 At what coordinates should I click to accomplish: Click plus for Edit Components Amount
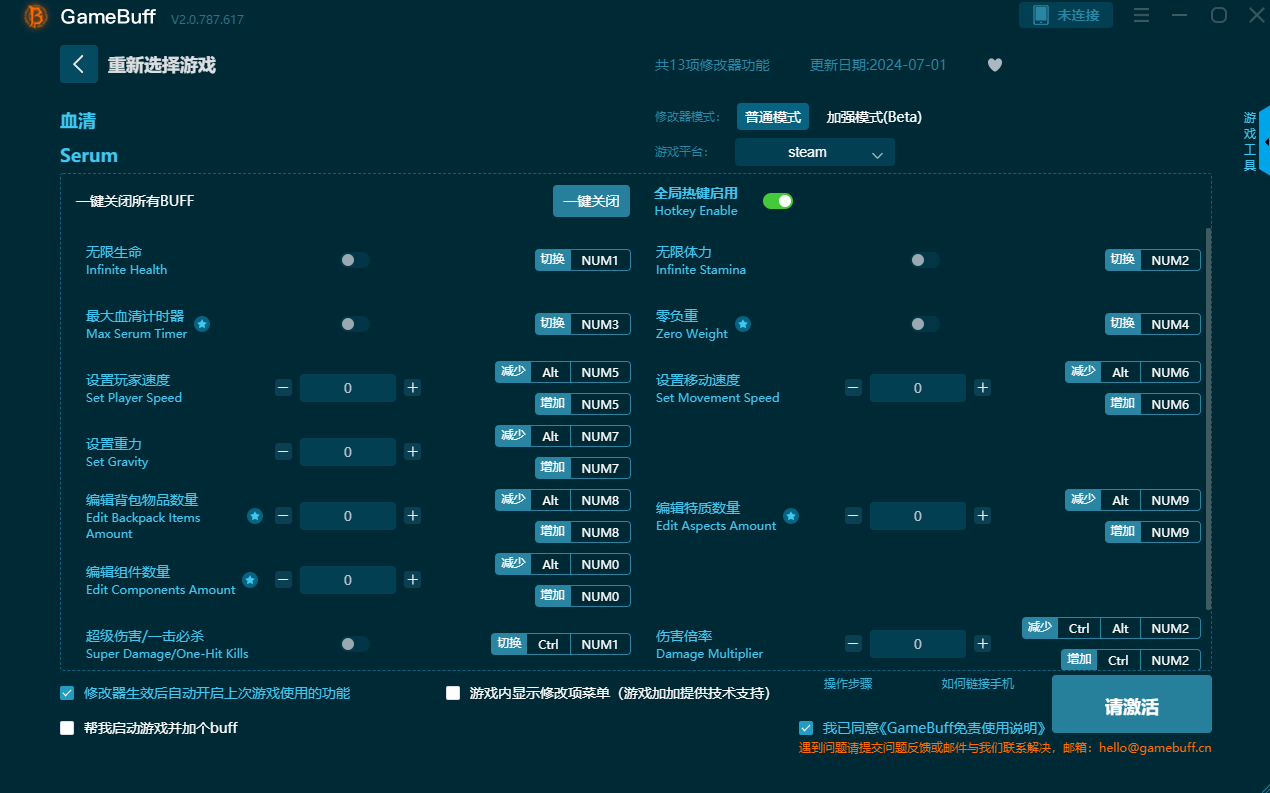(x=412, y=580)
